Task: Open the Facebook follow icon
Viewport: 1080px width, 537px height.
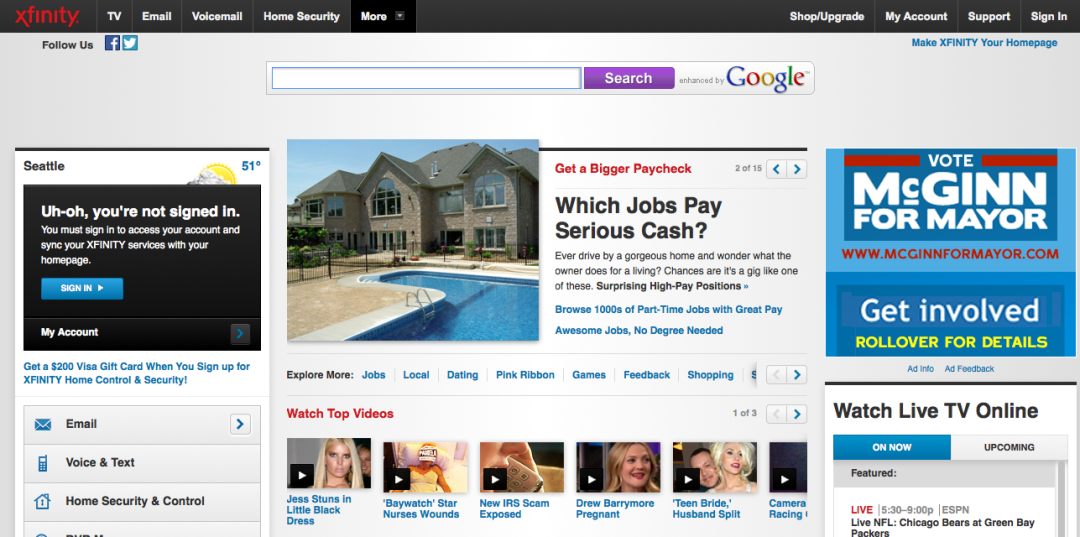Action: click(x=112, y=43)
